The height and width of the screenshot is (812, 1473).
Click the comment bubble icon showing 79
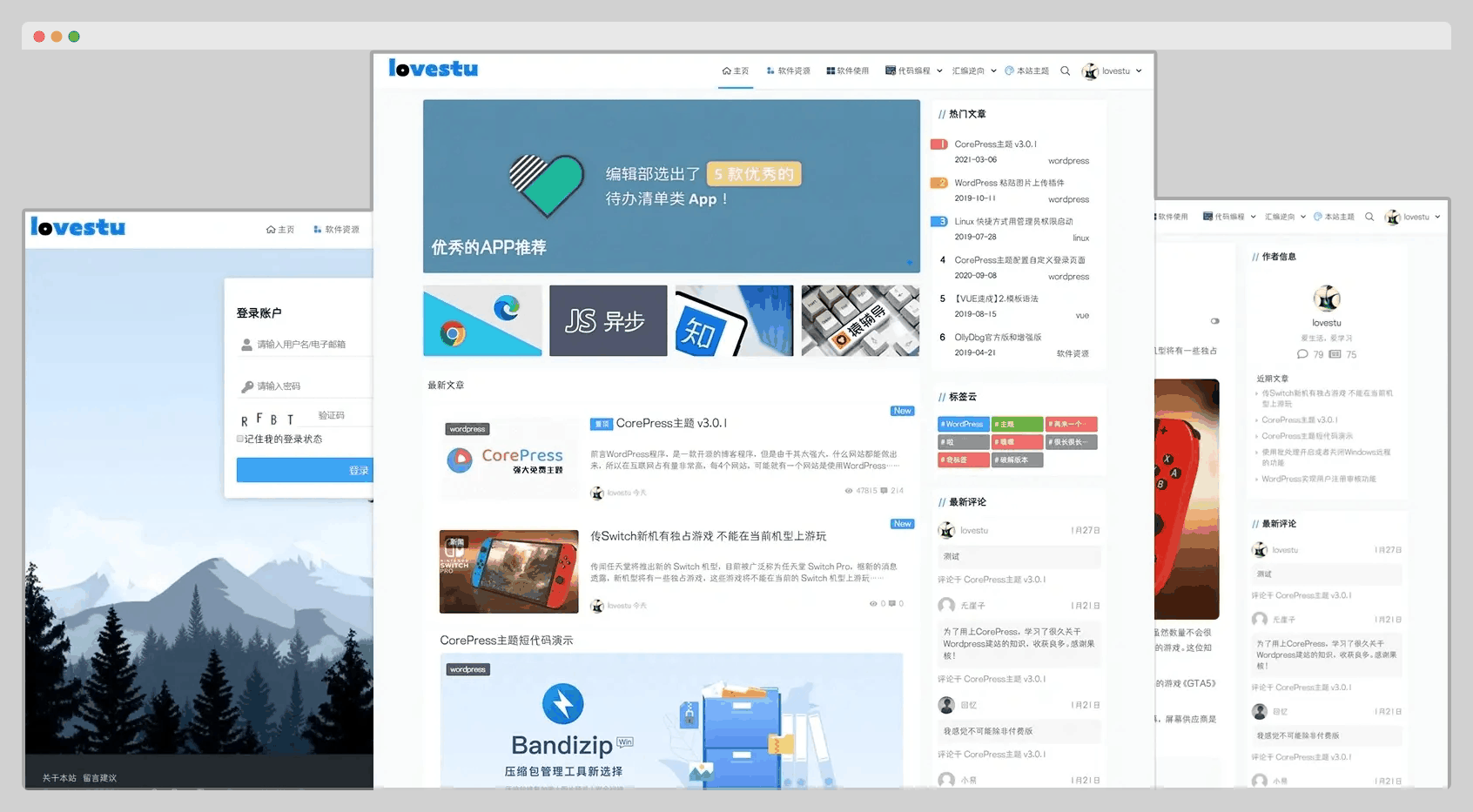click(x=1302, y=354)
